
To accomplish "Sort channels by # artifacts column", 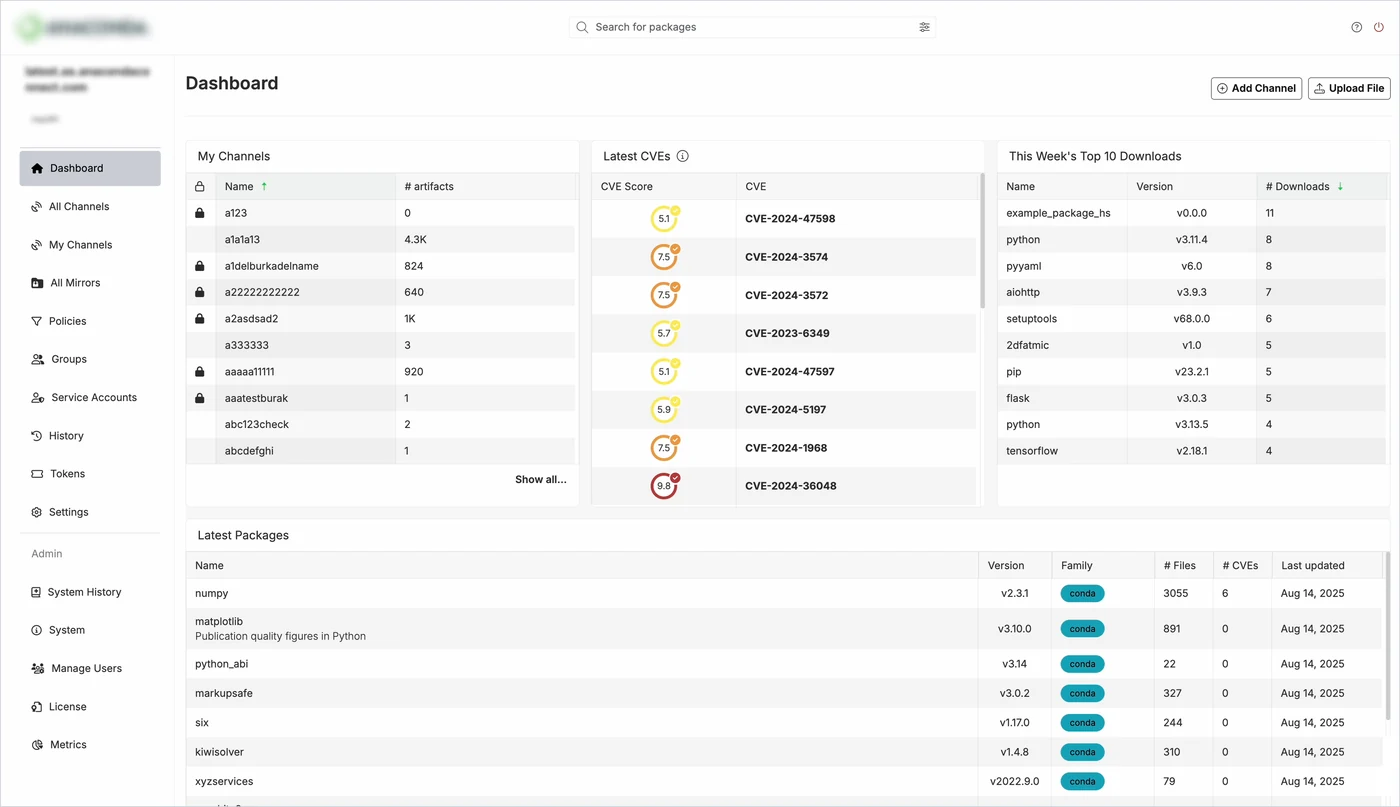I will 486,187.
